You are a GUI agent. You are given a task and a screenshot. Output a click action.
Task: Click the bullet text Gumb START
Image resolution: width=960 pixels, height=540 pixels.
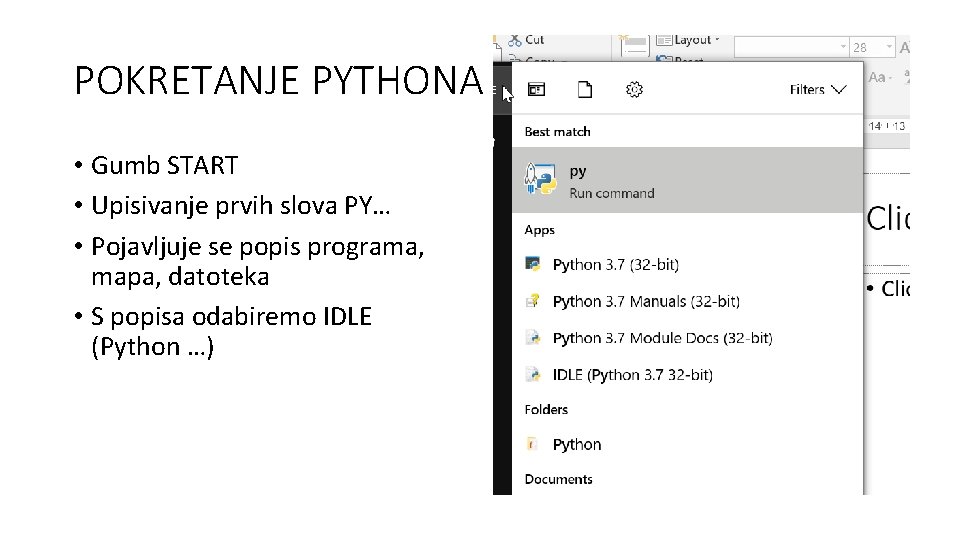tap(164, 165)
